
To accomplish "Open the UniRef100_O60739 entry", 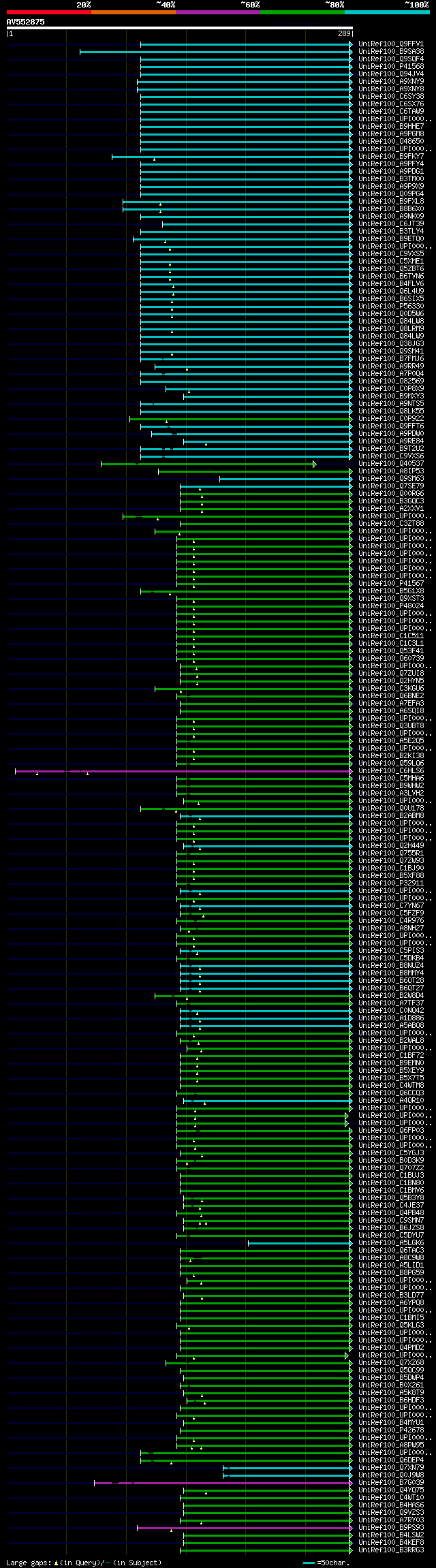I will click(391, 659).
